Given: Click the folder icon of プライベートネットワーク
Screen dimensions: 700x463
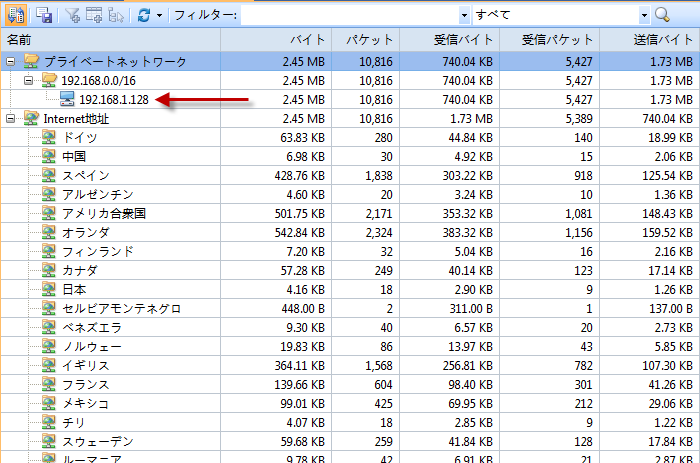Looking at the screenshot, I should point(31,61).
